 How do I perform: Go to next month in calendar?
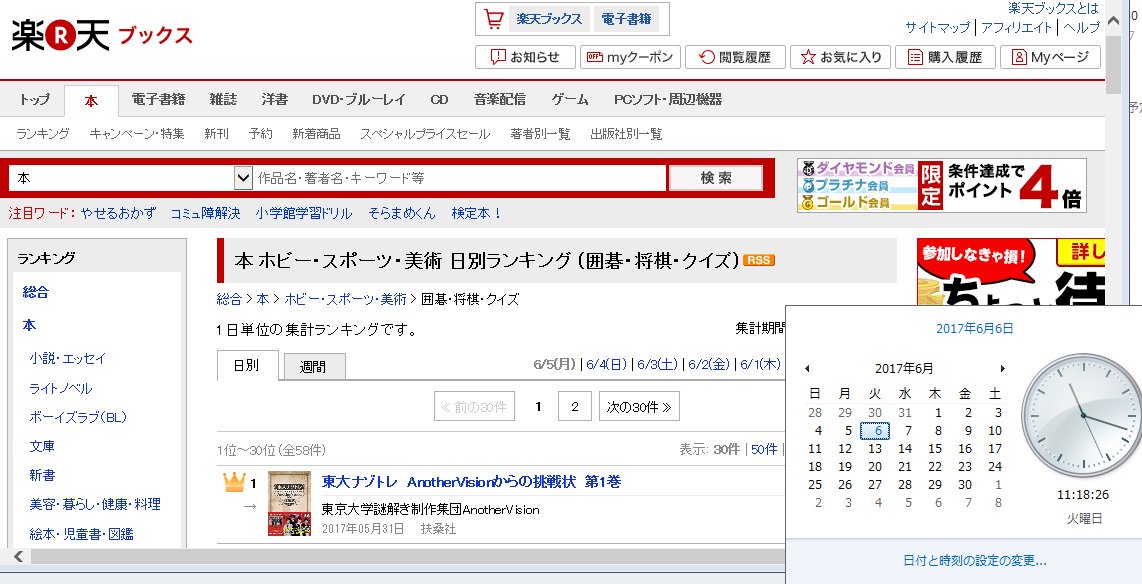click(x=1002, y=368)
